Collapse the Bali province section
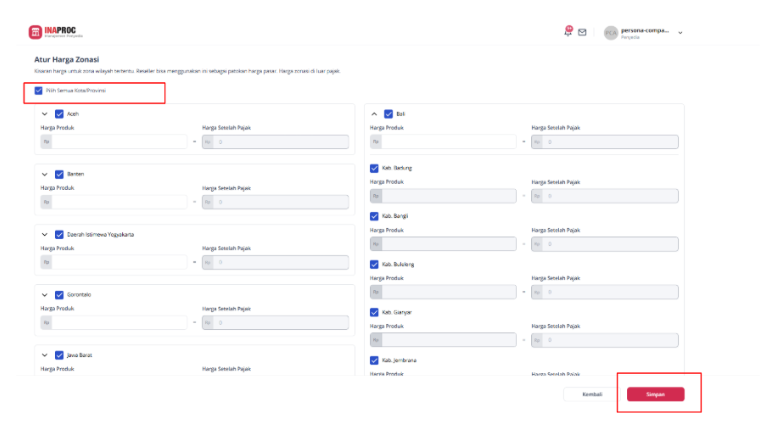The width and height of the screenshot is (773, 433). coord(375,114)
